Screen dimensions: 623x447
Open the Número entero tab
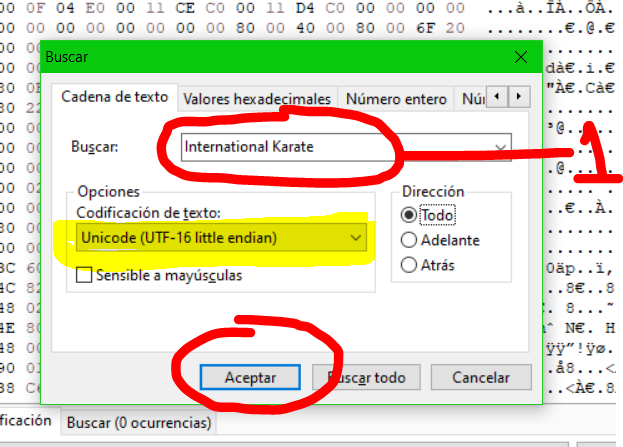click(396, 99)
